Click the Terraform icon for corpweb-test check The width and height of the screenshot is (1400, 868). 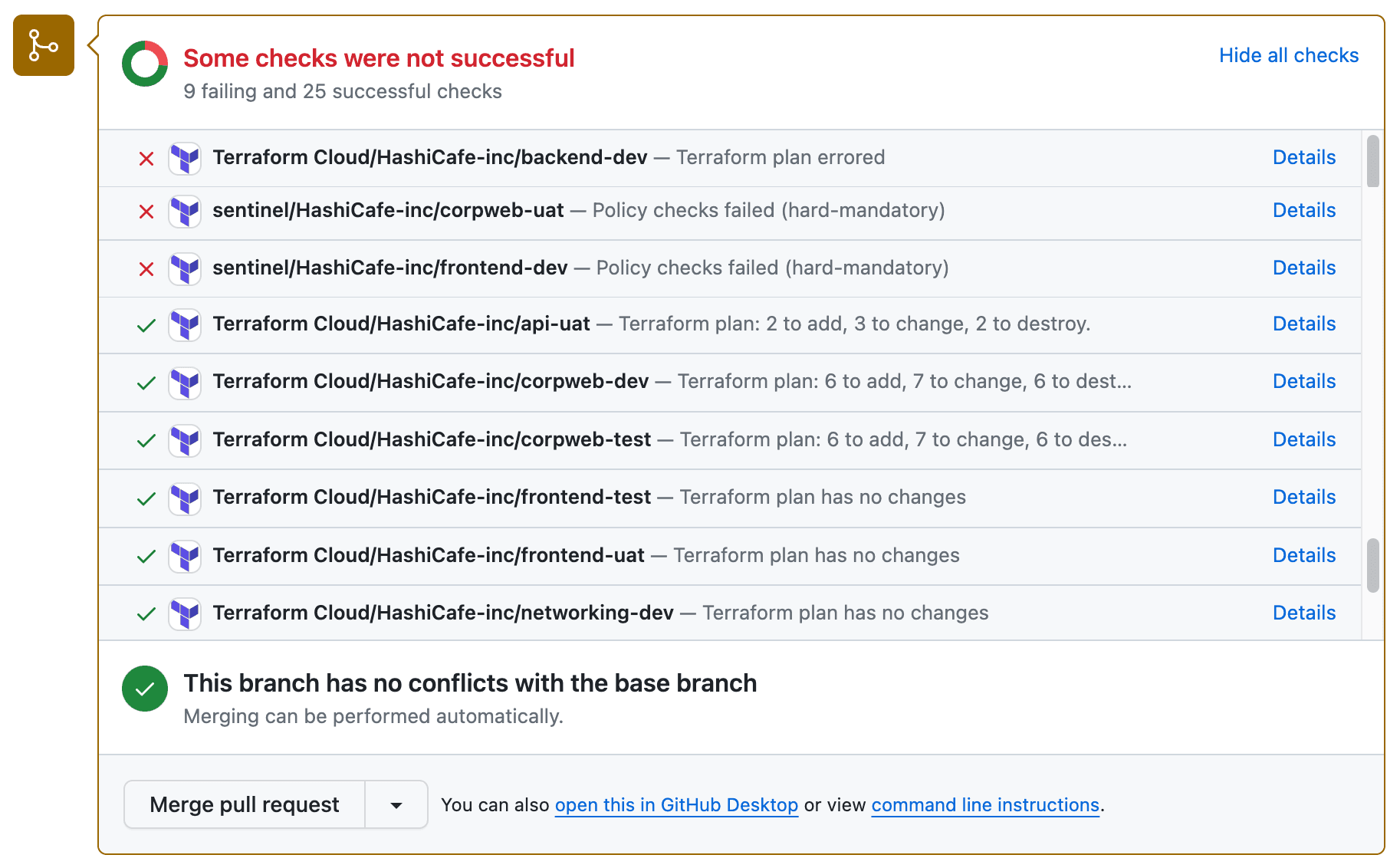(x=185, y=440)
